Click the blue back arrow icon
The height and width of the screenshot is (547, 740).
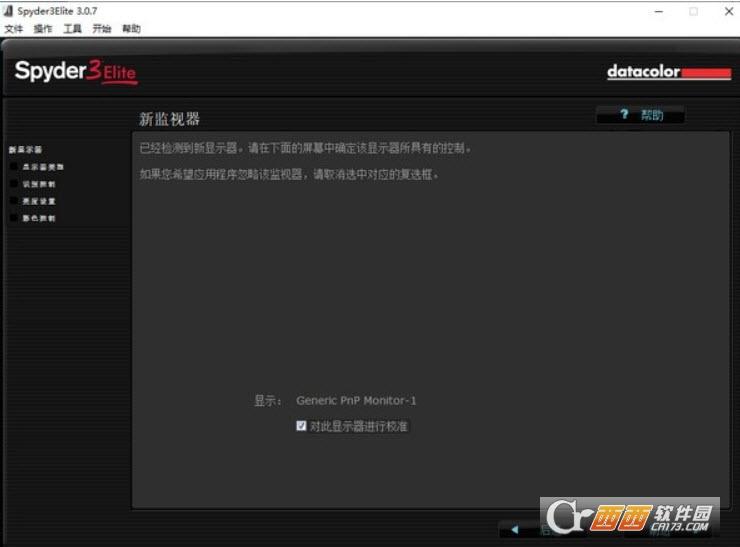pos(515,530)
